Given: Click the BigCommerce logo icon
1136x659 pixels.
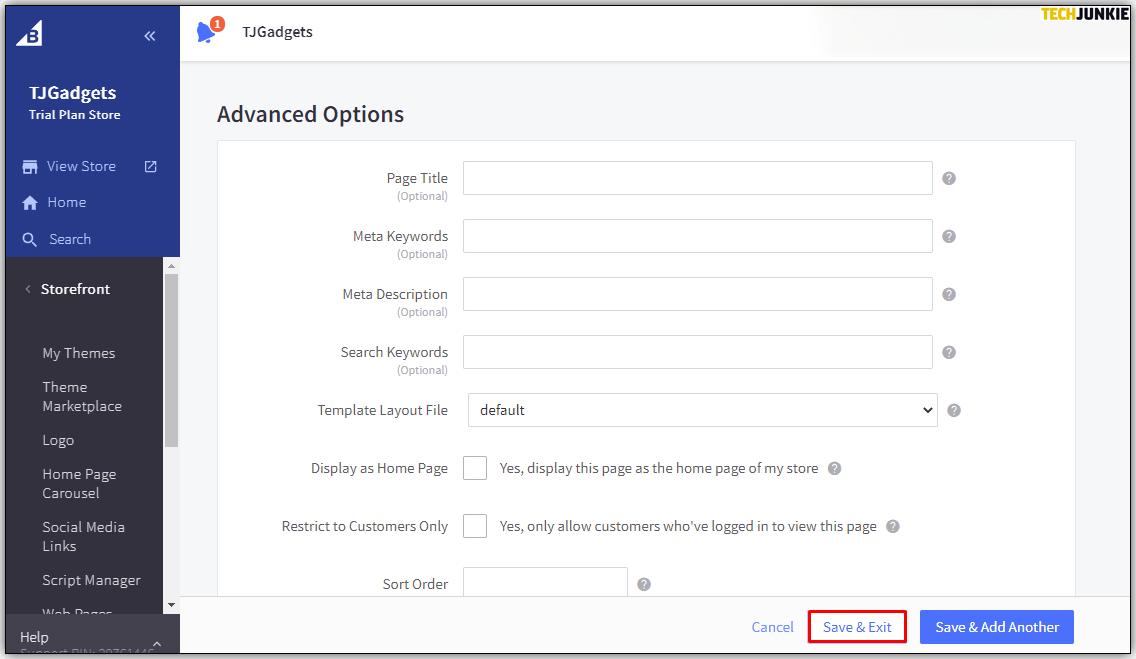Looking at the screenshot, I should click(29, 33).
